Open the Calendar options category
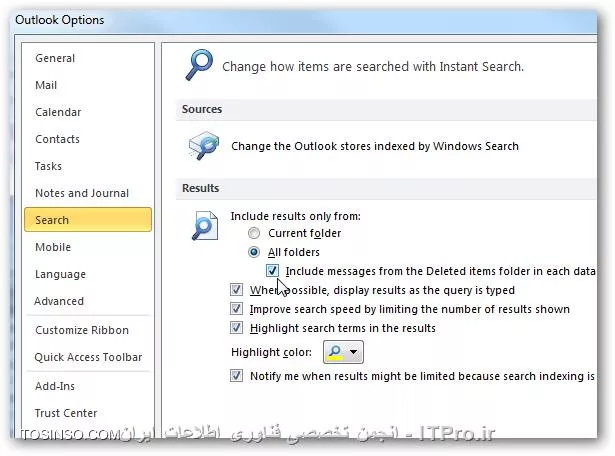This screenshot has width=615, height=456. tap(58, 112)
